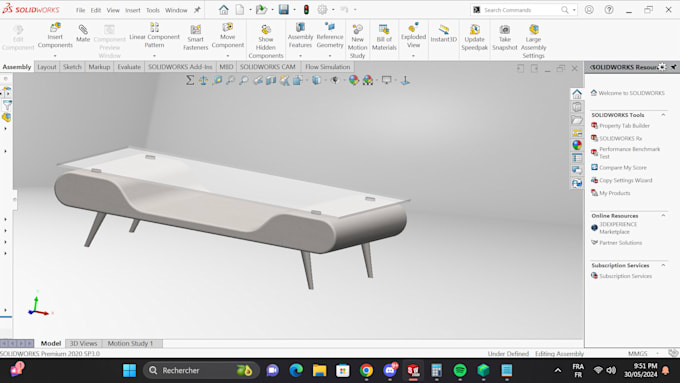Switch to 3D Views tab
The width and height of the screenshot is (680, 383).
83,343
